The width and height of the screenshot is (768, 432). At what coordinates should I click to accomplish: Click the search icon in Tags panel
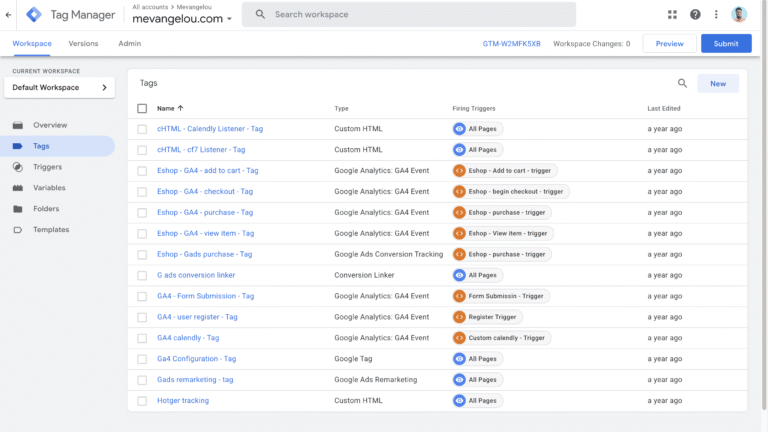[682, 84]
